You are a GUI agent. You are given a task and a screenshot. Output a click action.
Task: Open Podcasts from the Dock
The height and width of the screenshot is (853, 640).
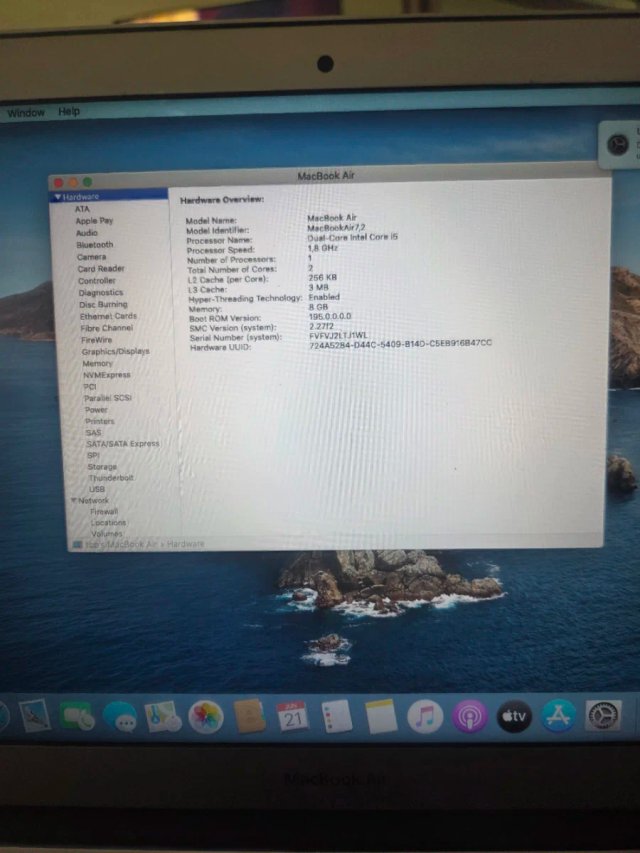pyautogui.click(x=470, y=716)
